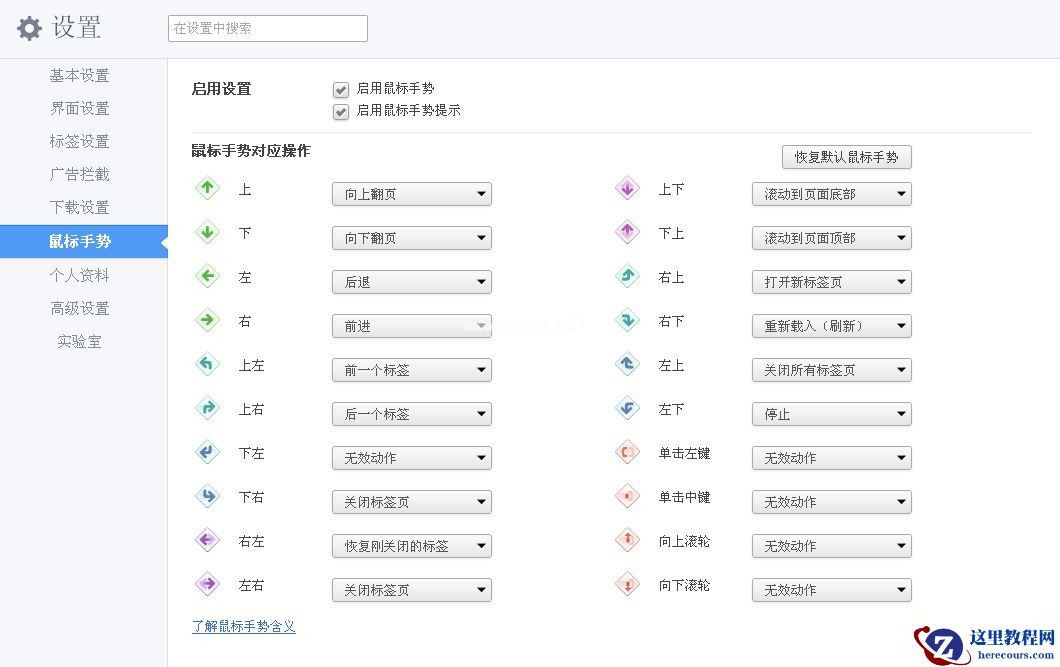
Task: Click the green up arrow gesture icon
Action: click(207, 189)
